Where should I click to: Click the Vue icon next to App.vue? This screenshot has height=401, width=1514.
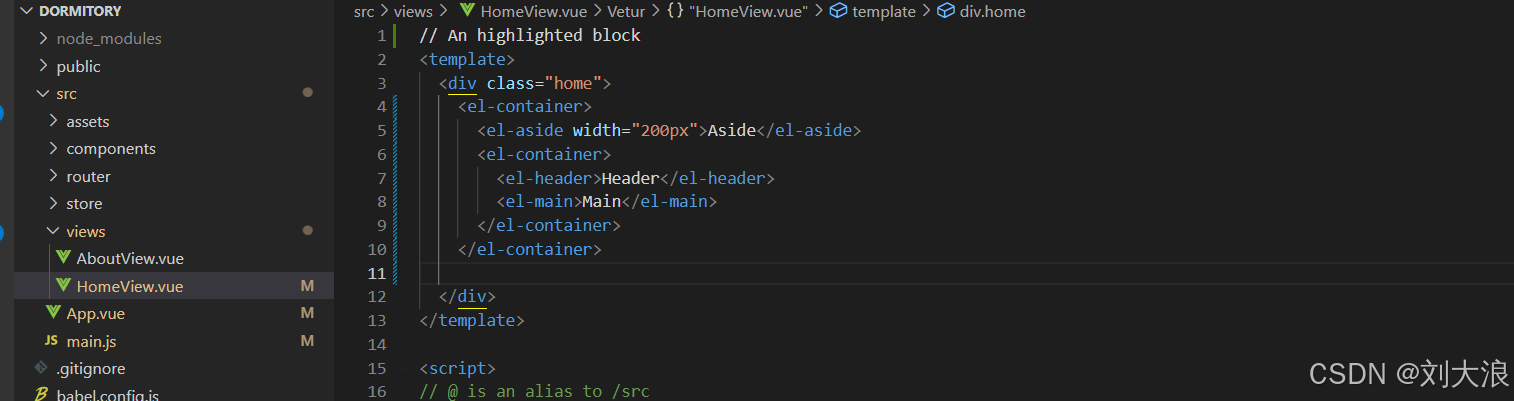tap(53, 313)
